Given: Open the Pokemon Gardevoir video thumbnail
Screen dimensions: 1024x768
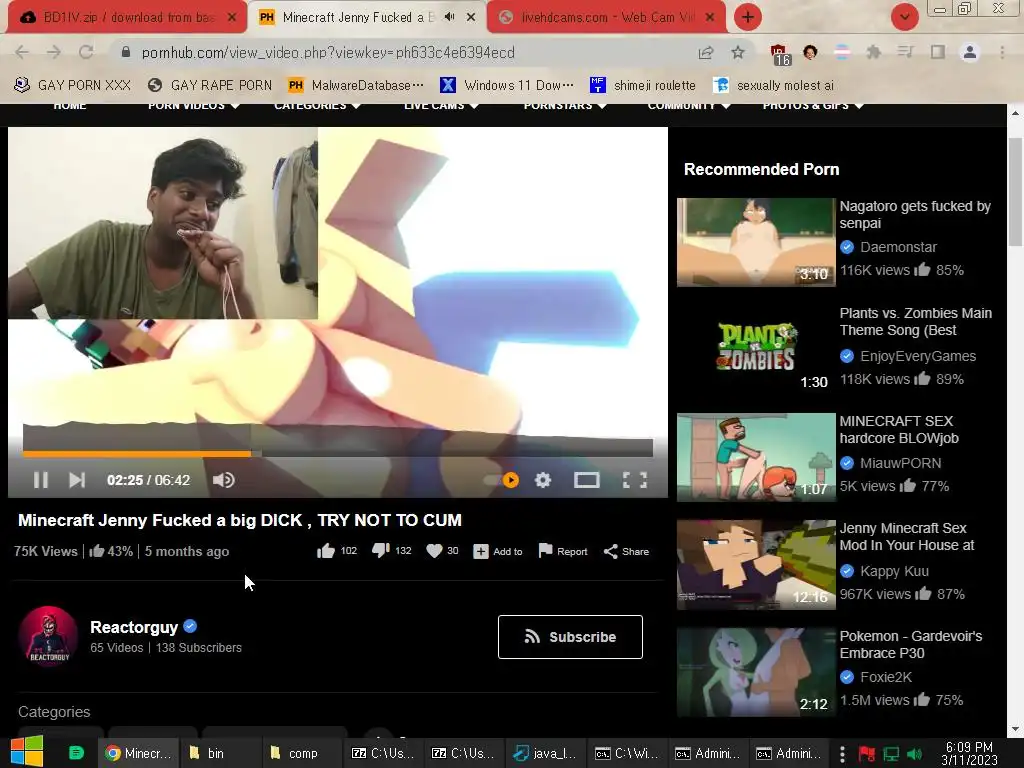Looking at the screenshot, I should tap(756, 672).
